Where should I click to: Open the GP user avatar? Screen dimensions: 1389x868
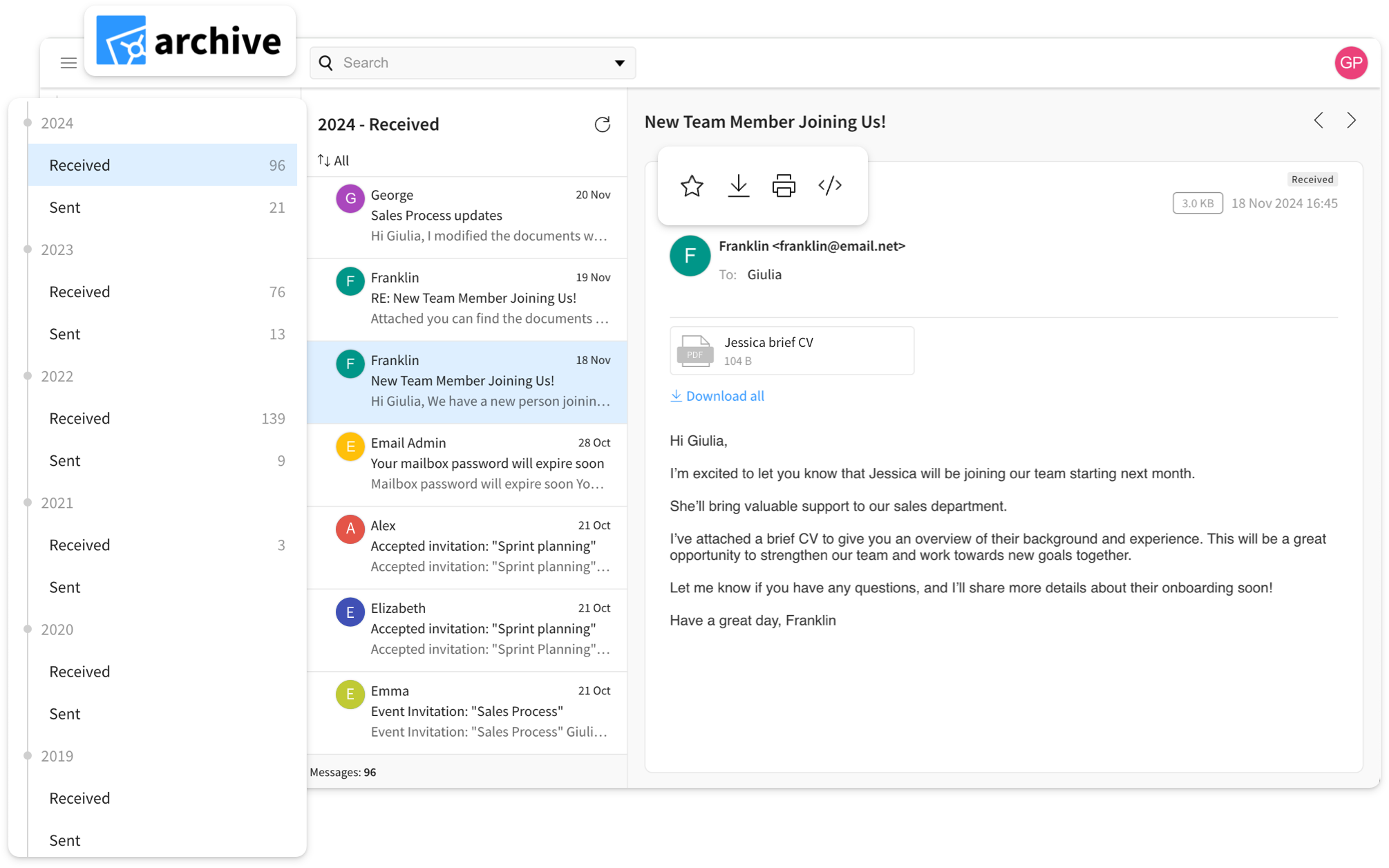pos(1351,63)
